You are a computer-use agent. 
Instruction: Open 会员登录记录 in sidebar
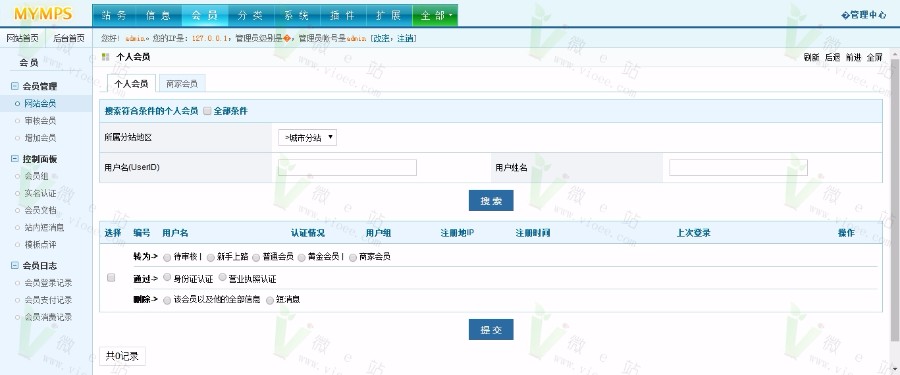click(48, 283)
